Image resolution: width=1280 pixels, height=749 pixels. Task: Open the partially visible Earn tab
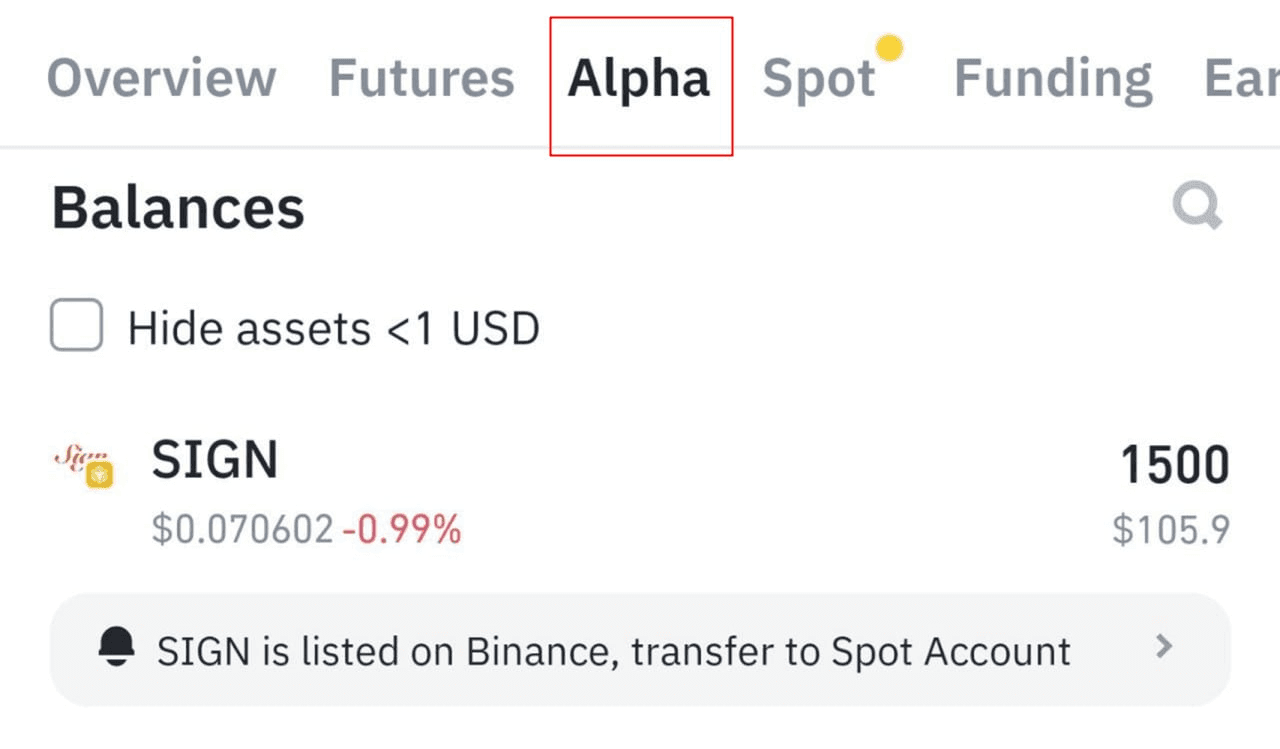pyautogui.click(x=1241, y=78)
